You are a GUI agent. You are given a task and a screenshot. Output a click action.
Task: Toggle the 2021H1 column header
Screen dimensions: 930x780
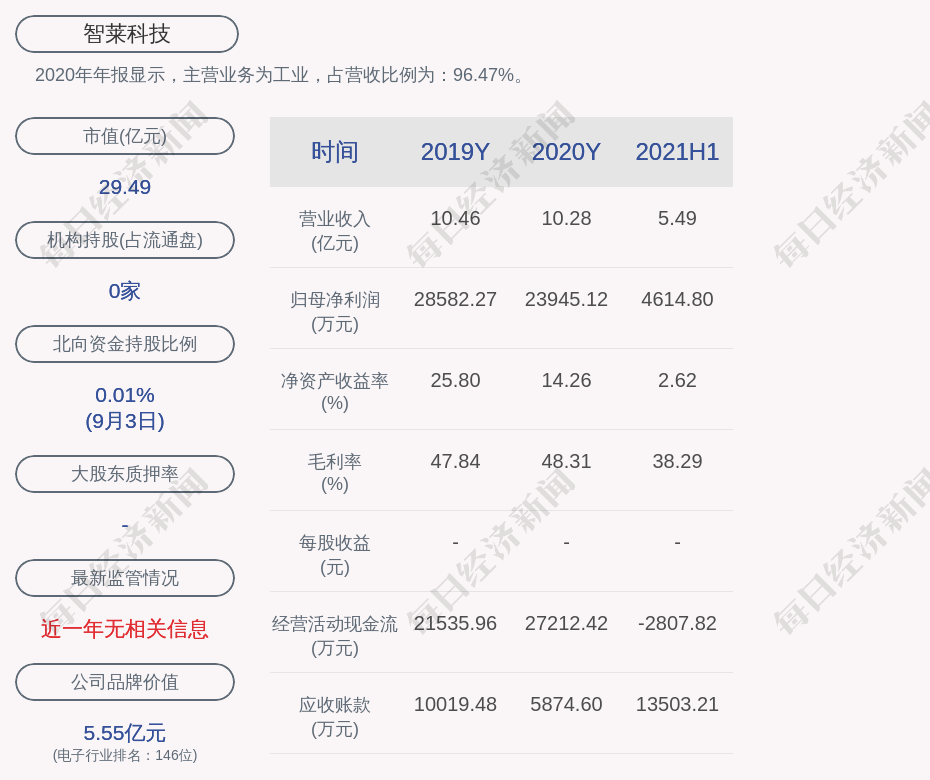coord(677,152)
